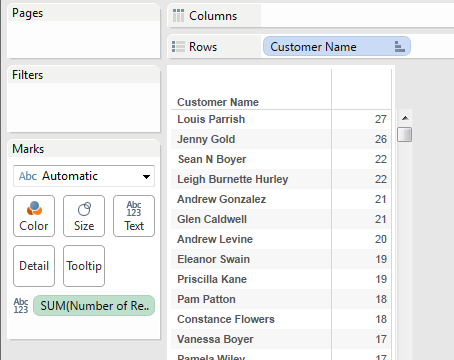Open the Automatic mark type dropdown
The image size is (454, 360).
pyautogui.click(x=84, y=176)
